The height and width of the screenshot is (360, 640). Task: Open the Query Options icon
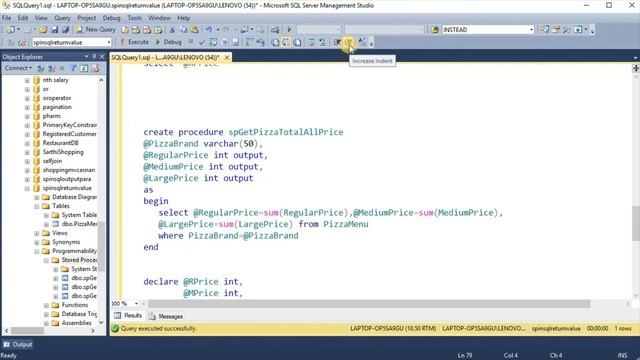224,42
